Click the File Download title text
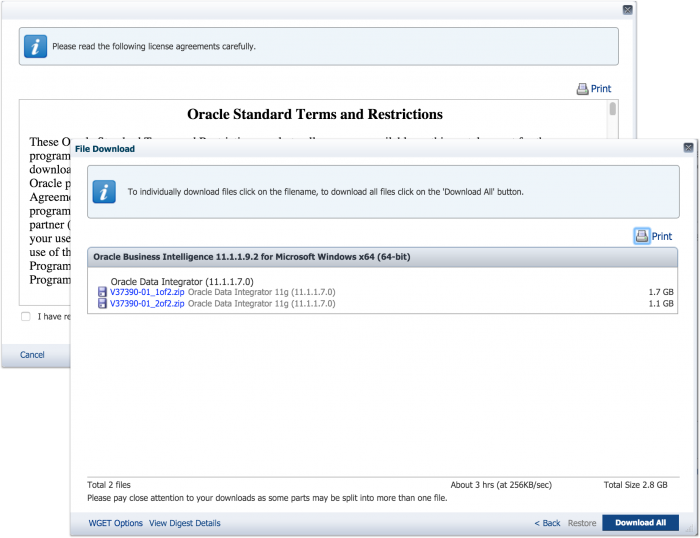This screenshot has height=538, width=700. pos(105,149)
